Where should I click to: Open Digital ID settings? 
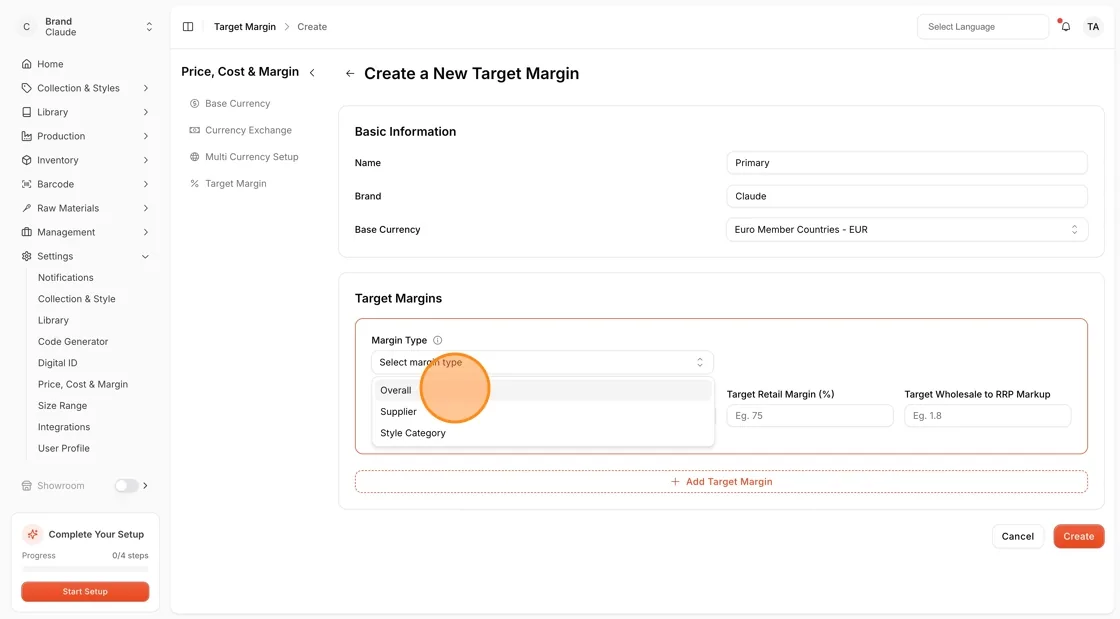click(x=57, y=363)
